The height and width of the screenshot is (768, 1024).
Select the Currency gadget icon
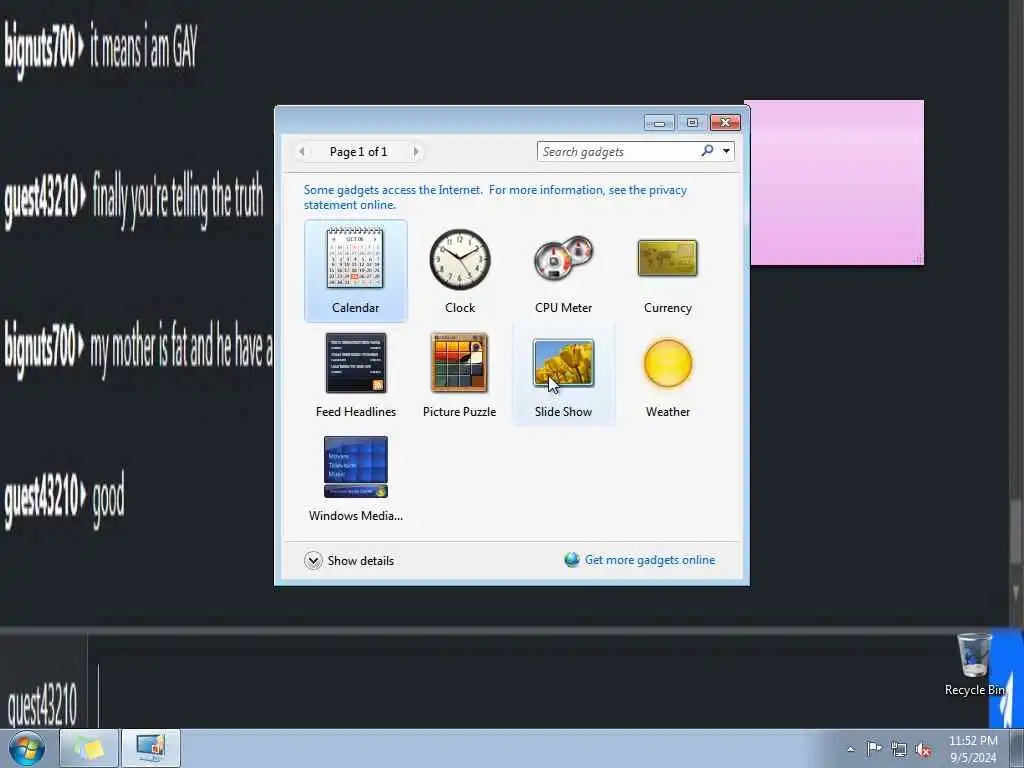(667, 258)
